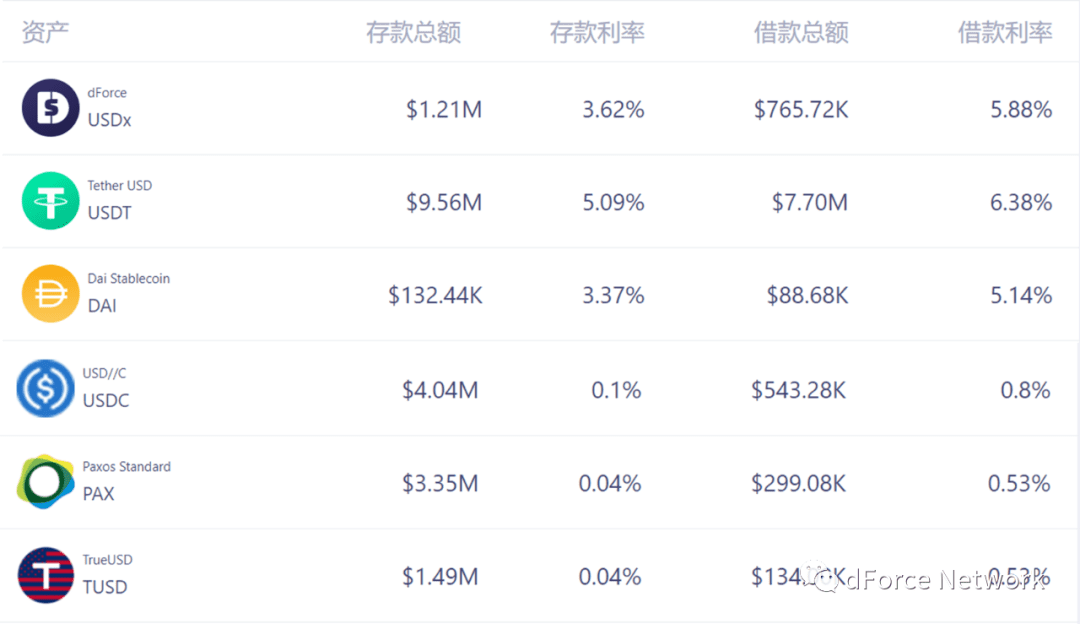Click TUSD deposit rate 0.04%
1080x624 pixels.
pos(610,576)
